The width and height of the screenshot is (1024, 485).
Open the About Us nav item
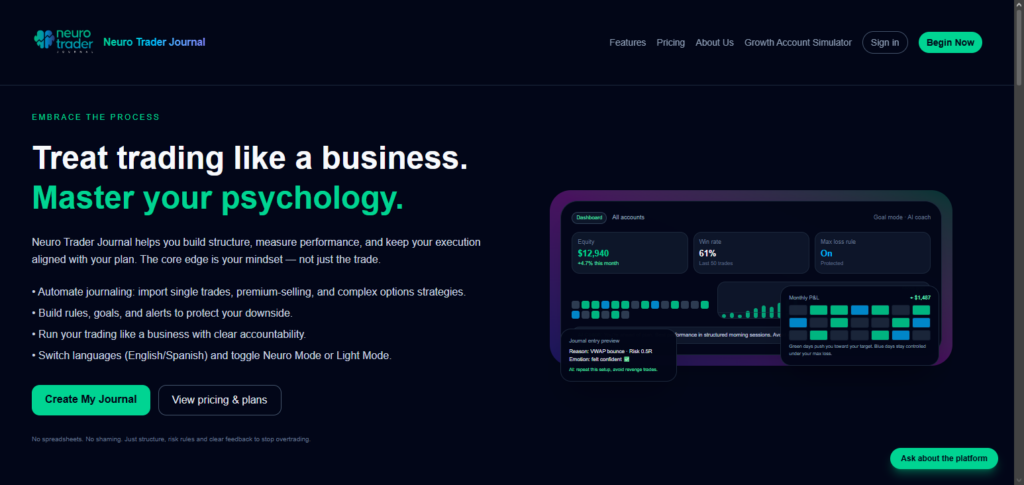[714, 42]
